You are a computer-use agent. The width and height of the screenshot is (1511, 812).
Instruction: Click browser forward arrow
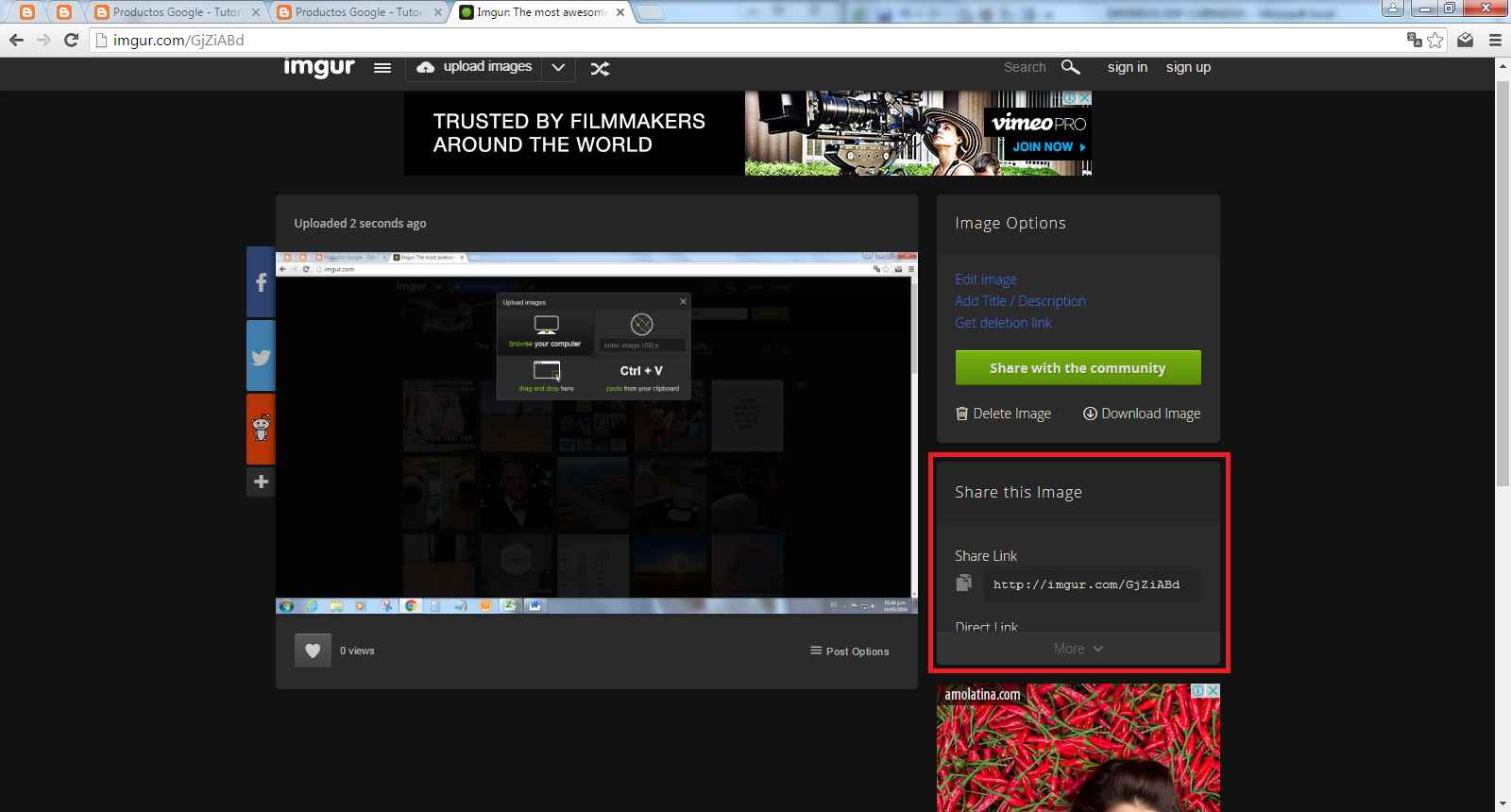coord(43,40)
